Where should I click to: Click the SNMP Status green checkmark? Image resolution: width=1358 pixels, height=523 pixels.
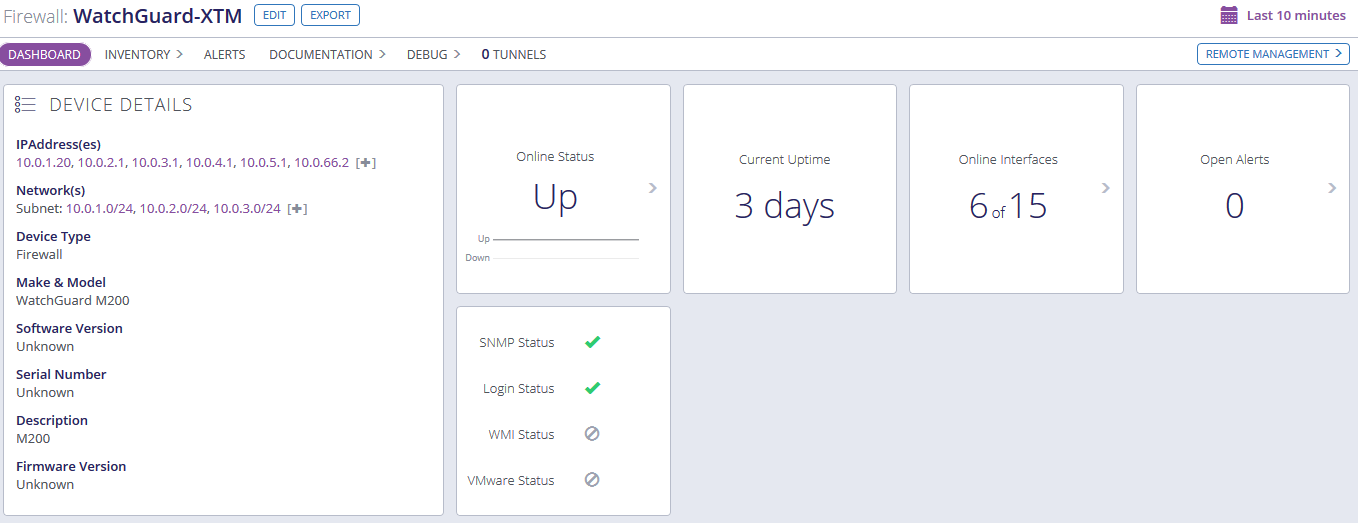(x=592, y=342)
